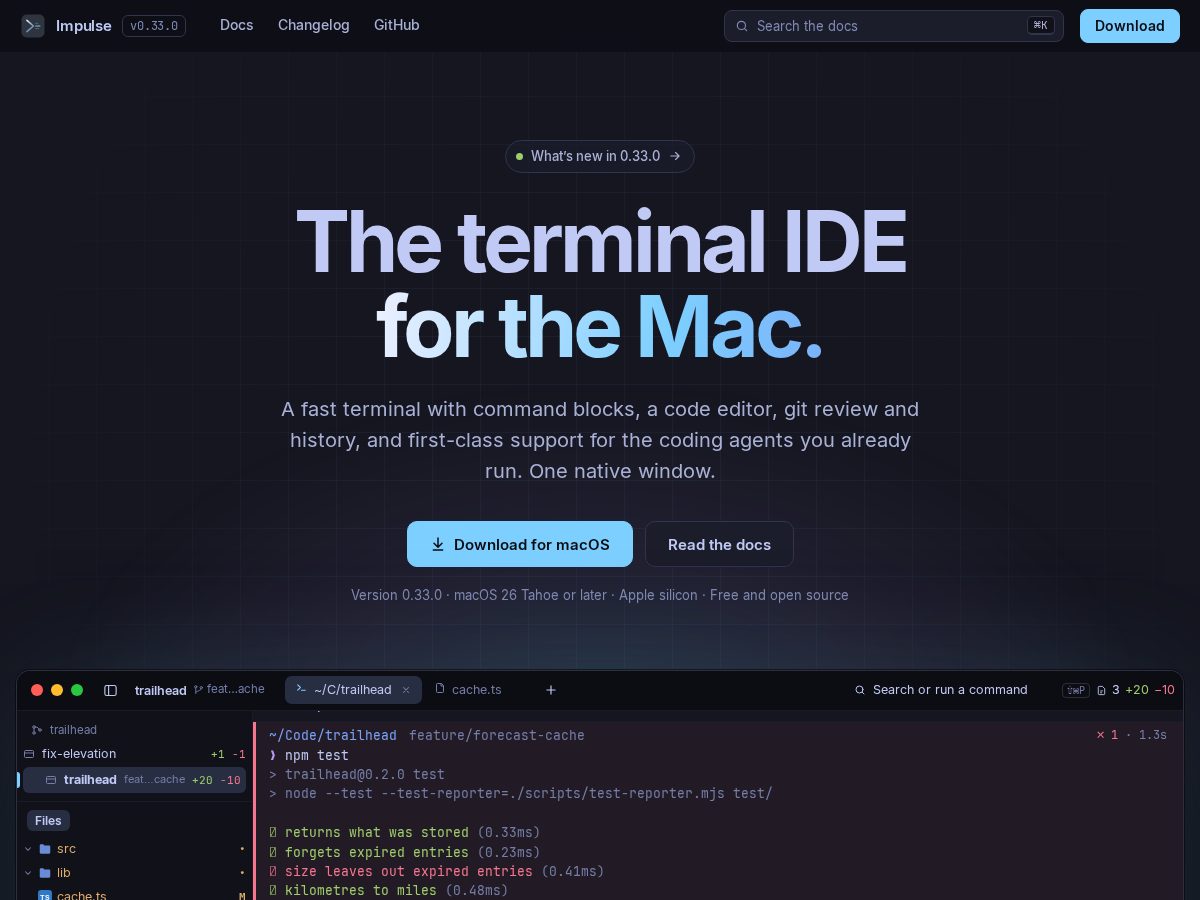This screenshot has width=1200, height=900.
Task: Click feature/forecast-cache branch in terminal
Action: [x=497, y=735]
